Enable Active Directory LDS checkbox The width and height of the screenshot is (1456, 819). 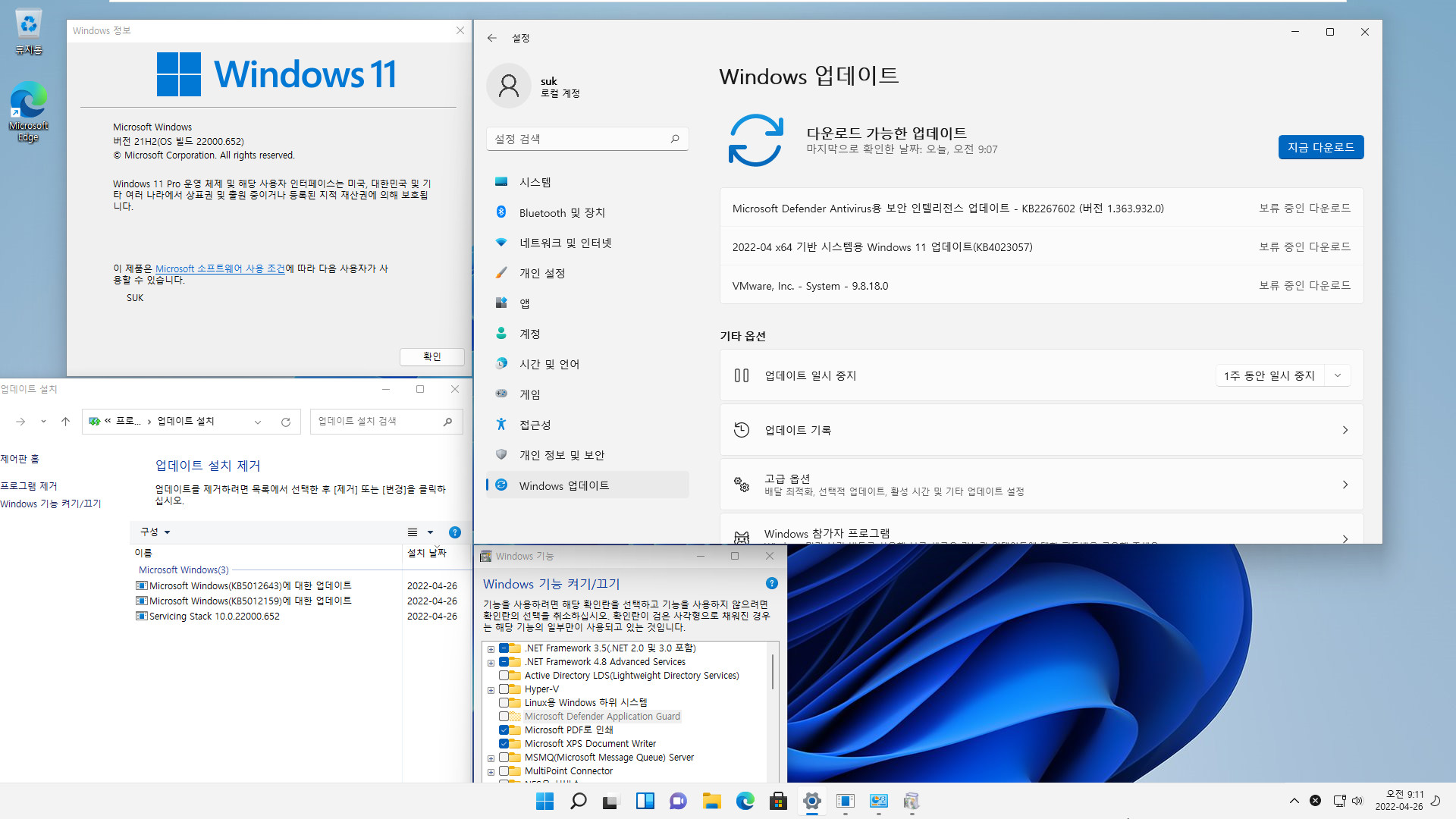coord(504,676)
